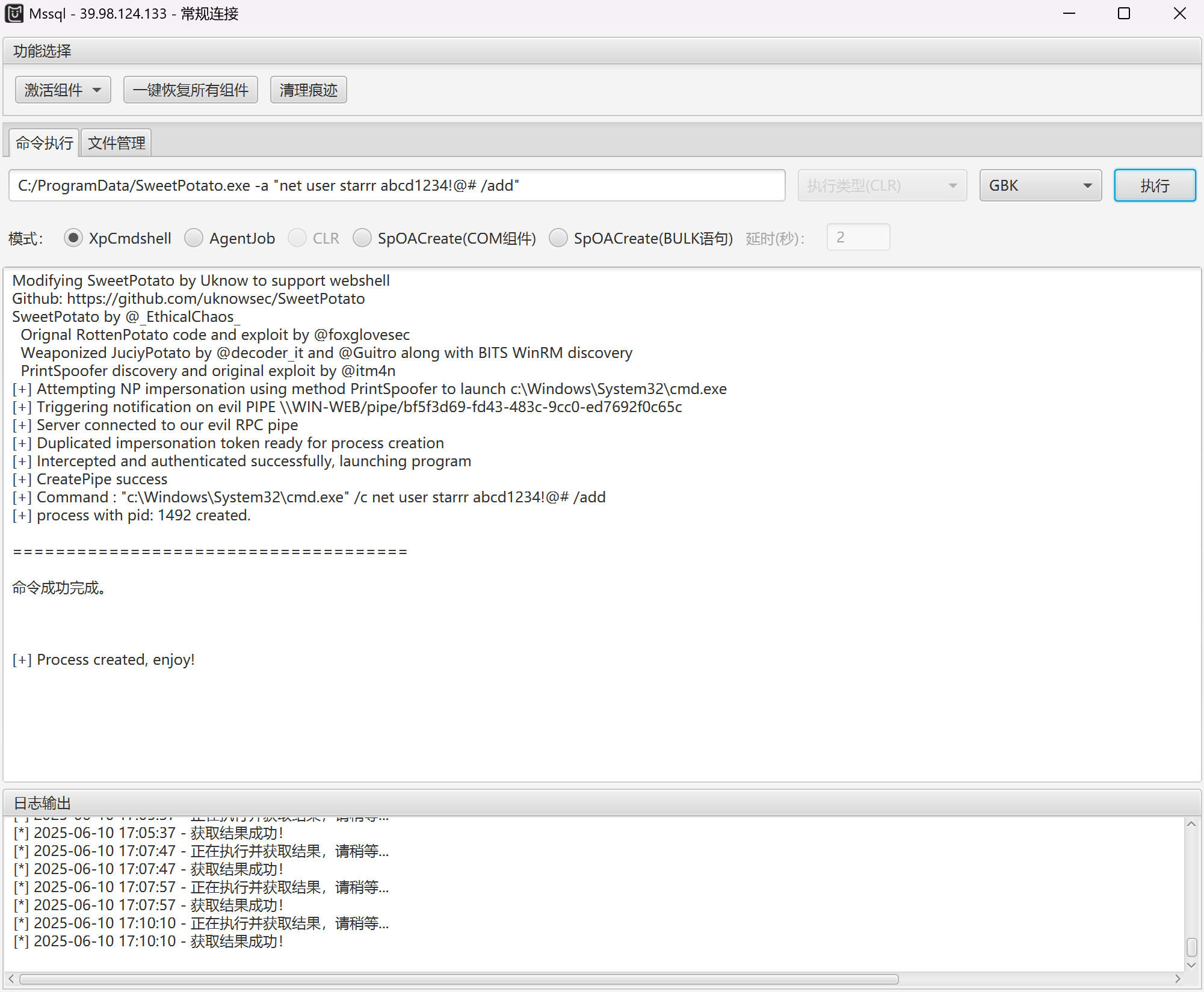Click the horizontal scroll-left arrow
Screen dimensions: 1204x992
[11, 979]
